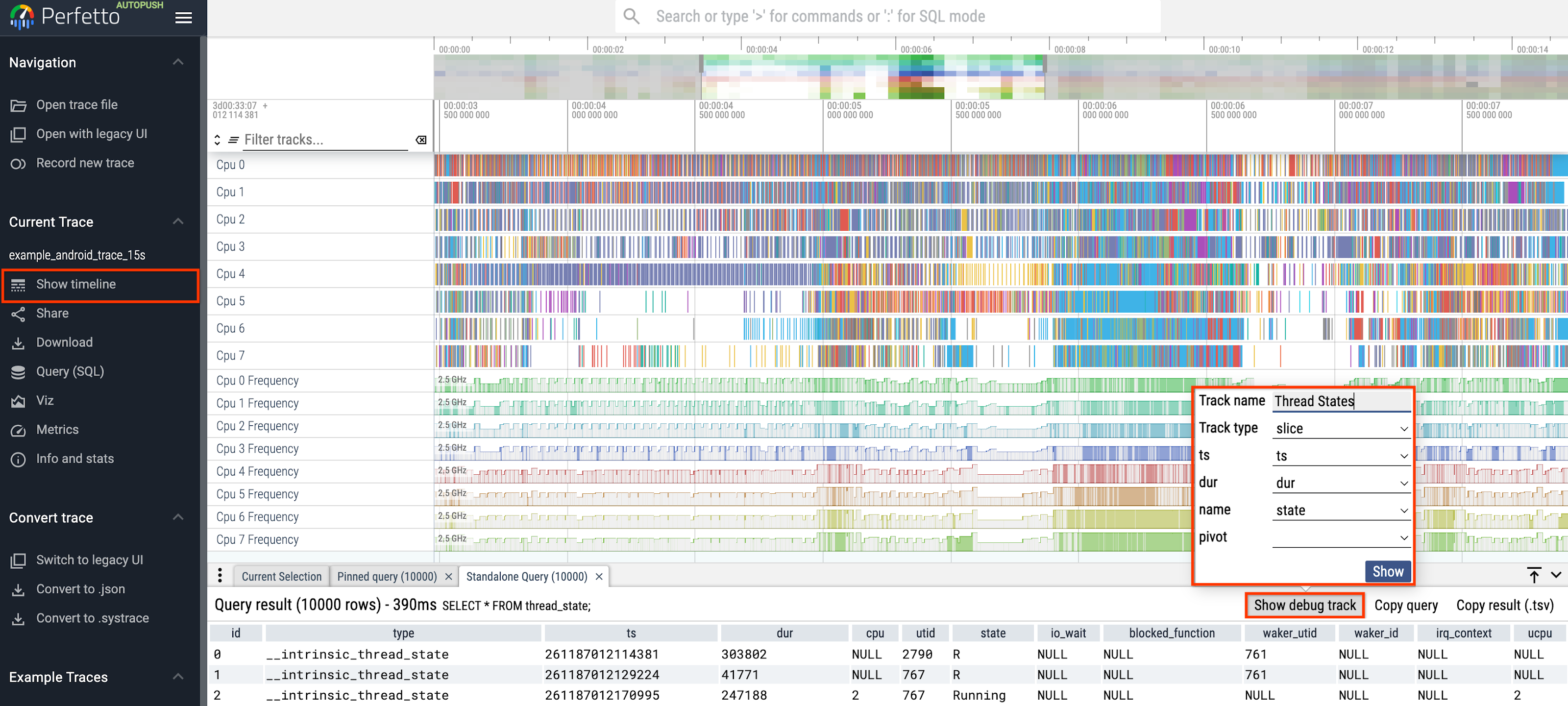Screen dimensions: 1568x706
Task: Open Info and stats
Action: [x=74, y=458]
